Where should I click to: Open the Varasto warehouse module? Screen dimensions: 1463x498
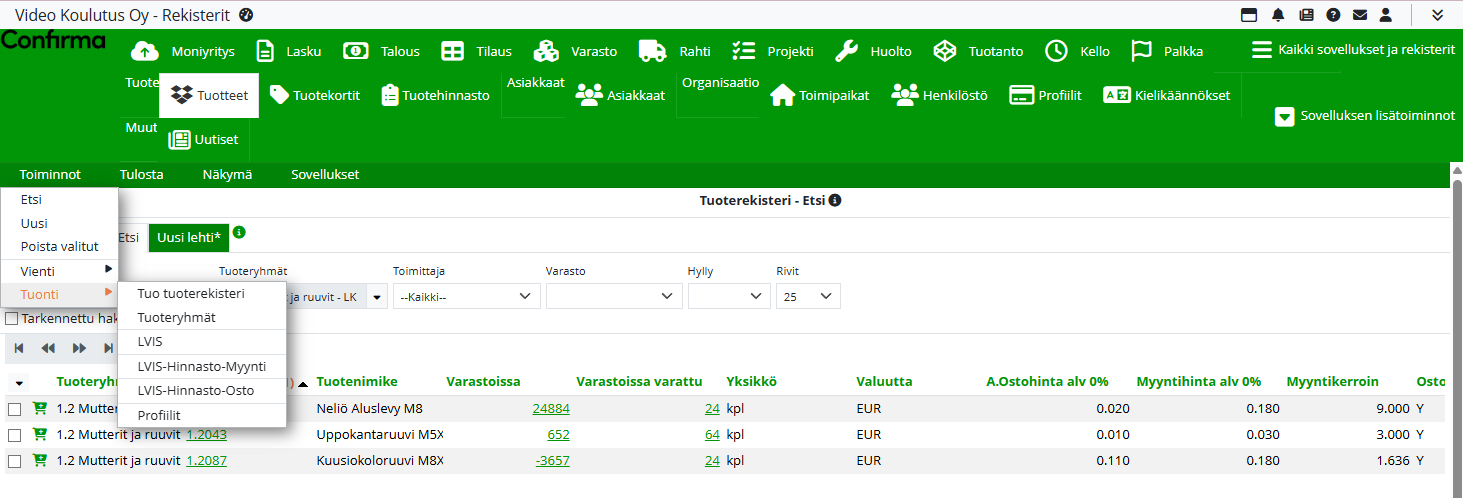[575, 51]
